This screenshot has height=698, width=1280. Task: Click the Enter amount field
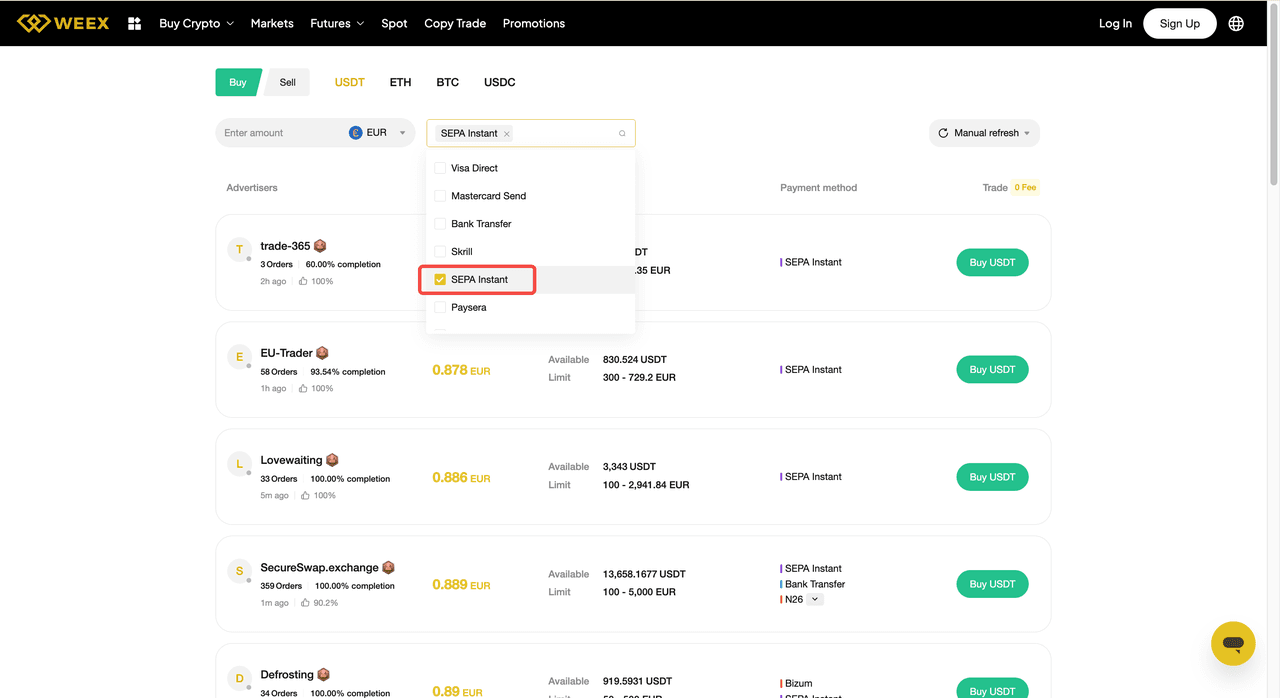tap(280, 133)
